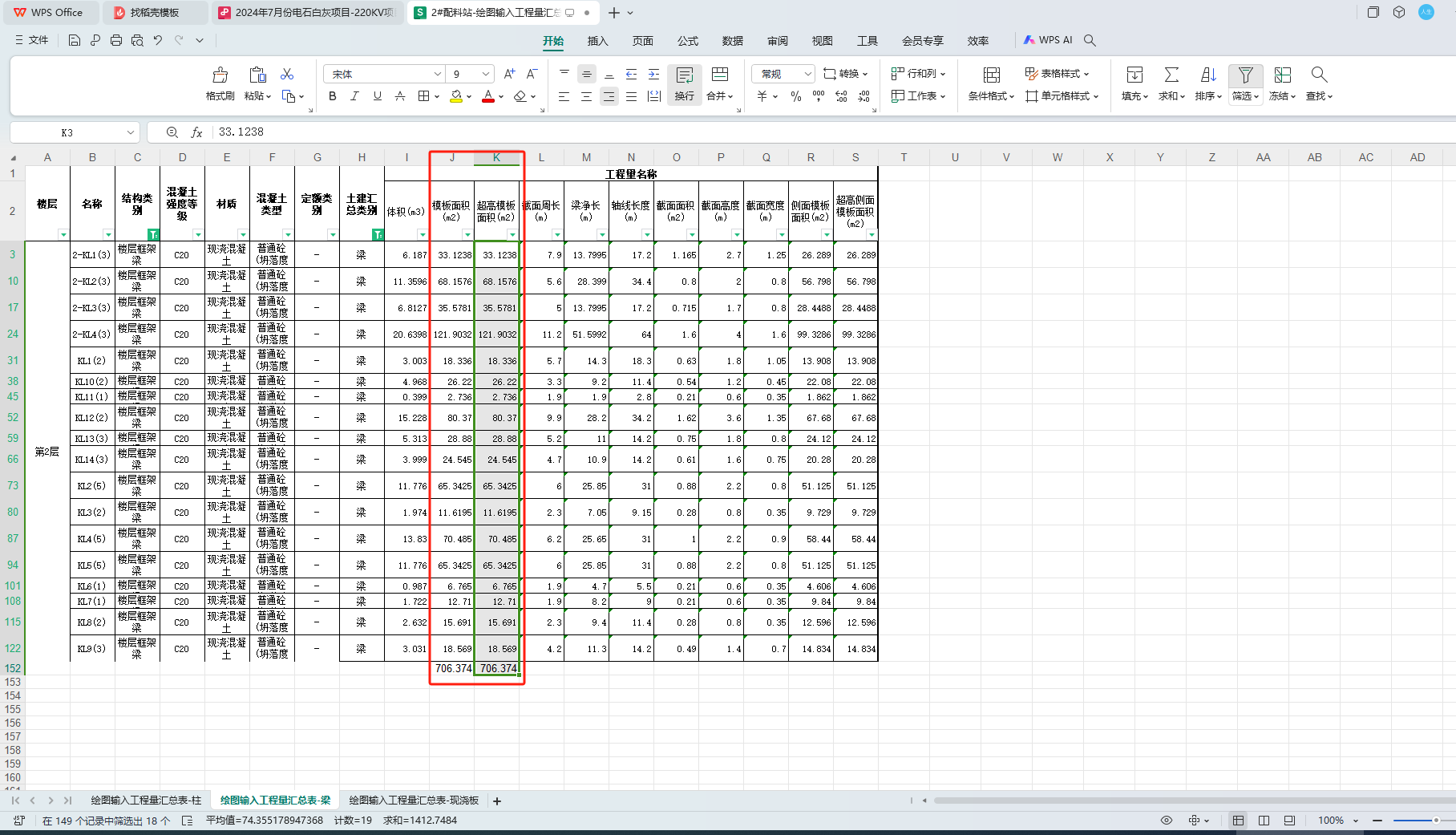Apply underline with the U icon
Viewport: 1456px width, 835px height.
378,96
